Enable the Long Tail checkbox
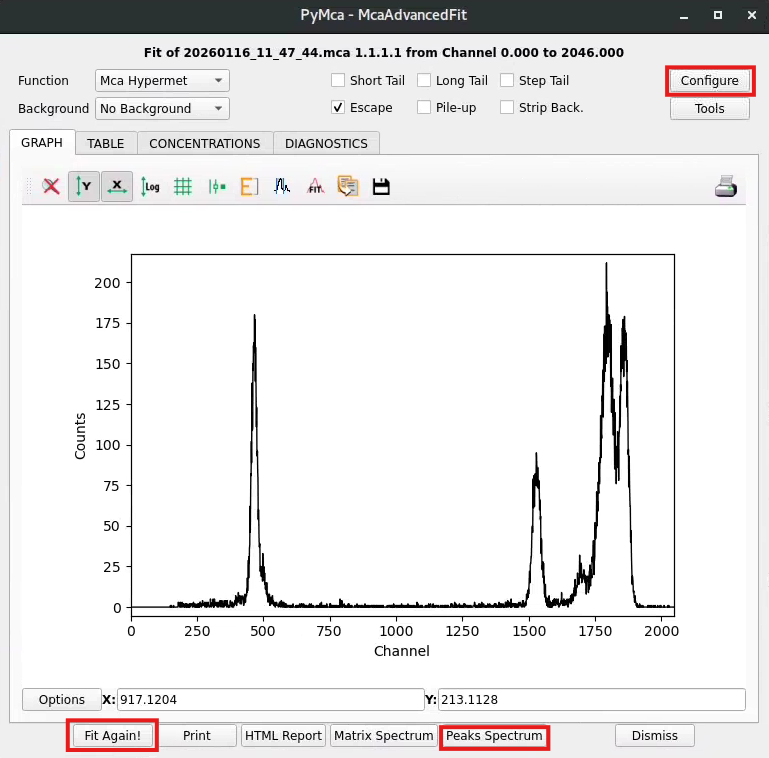 [x=424, y=80]
